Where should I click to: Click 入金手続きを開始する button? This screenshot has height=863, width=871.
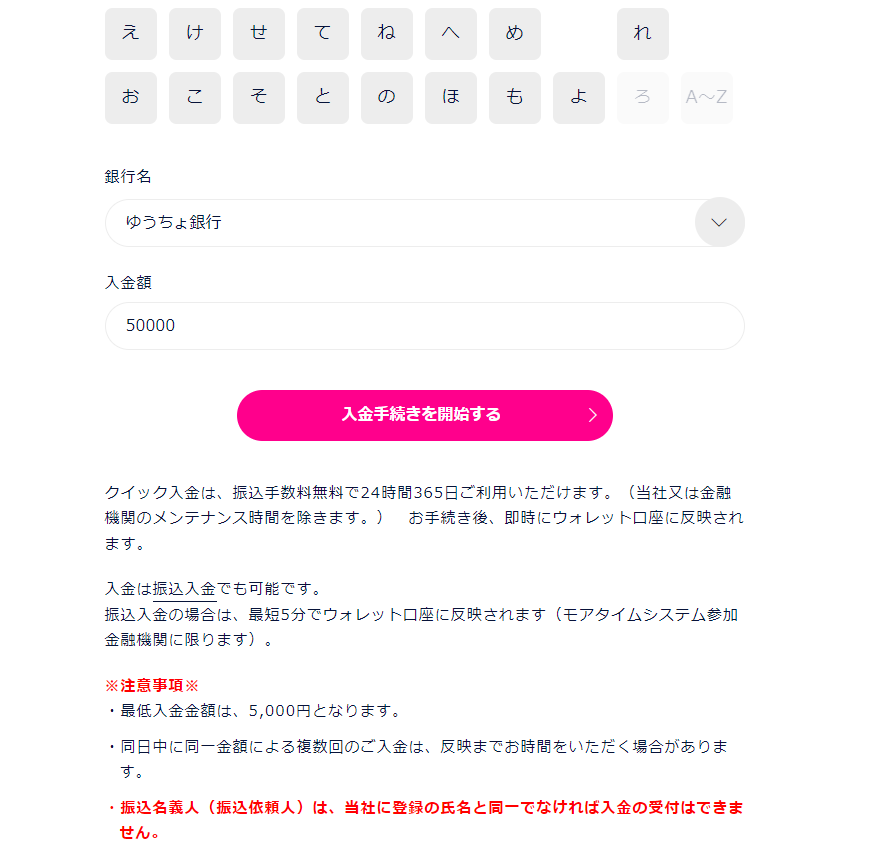(424, 415)
